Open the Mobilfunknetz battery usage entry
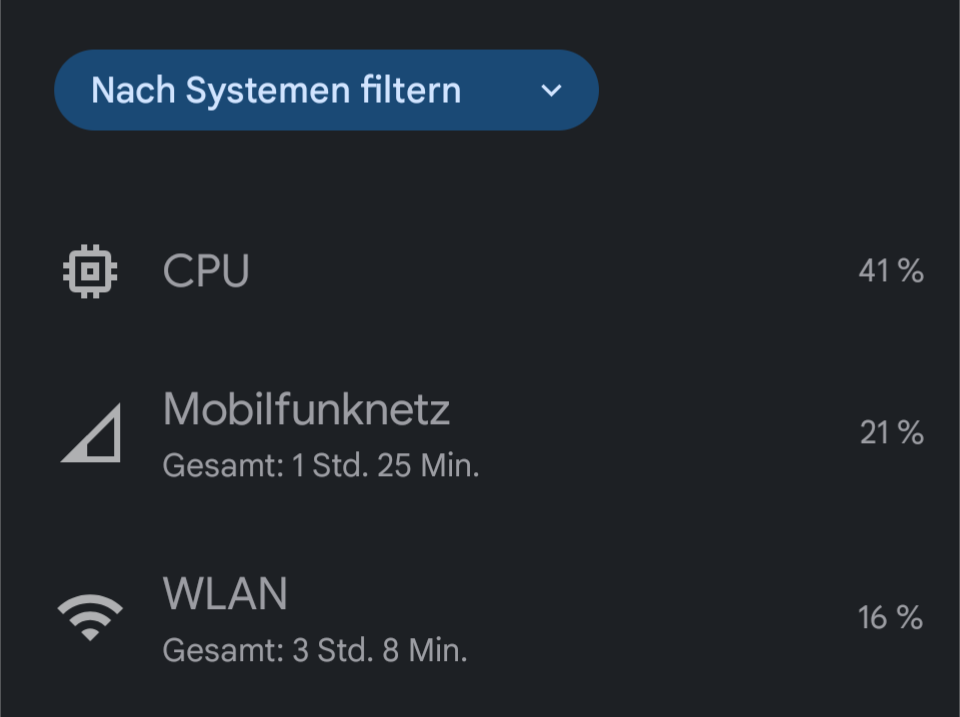Image resolution: width=960 pixels, height=717 pixels. (x=480, y=434)
